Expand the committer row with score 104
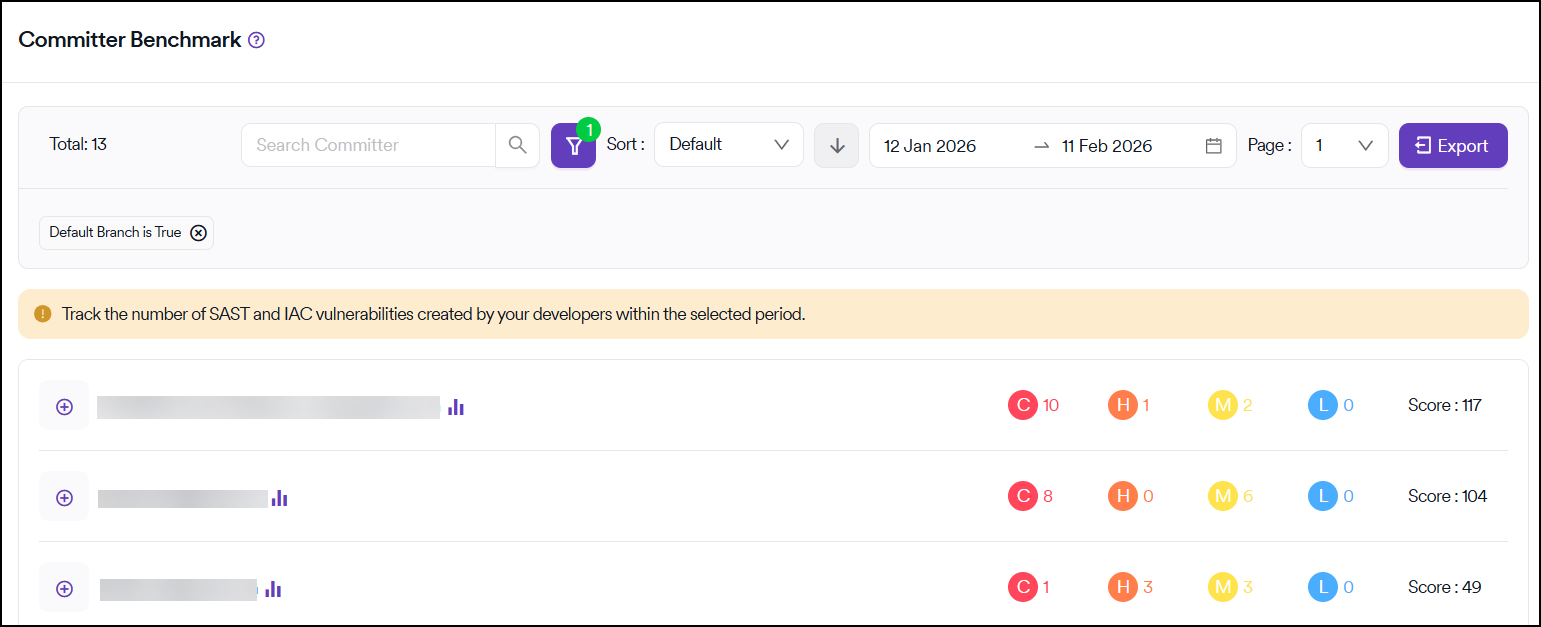Image resolution: width=1541 pixels, height=627 pixels. 64,498
